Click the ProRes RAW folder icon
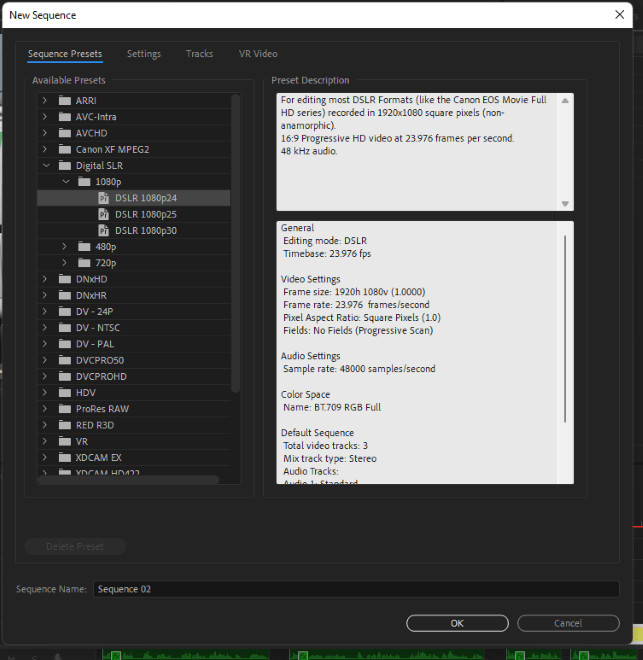This screenshot has width=643, height=660. click(x=65, y=409)
